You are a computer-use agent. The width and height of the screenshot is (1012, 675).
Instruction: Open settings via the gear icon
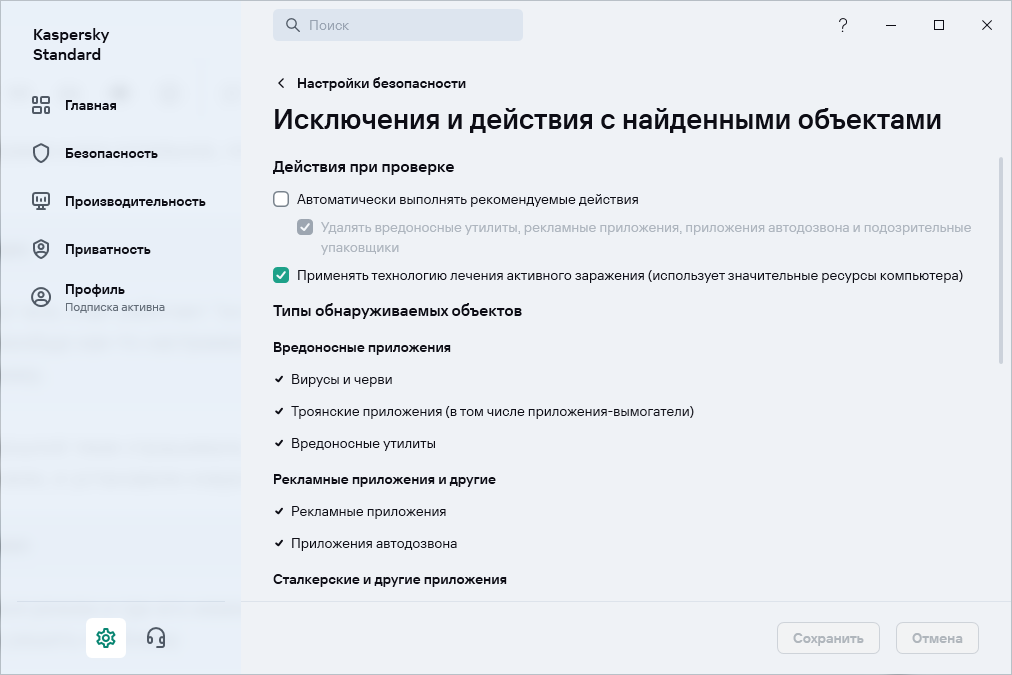[106, 638]
